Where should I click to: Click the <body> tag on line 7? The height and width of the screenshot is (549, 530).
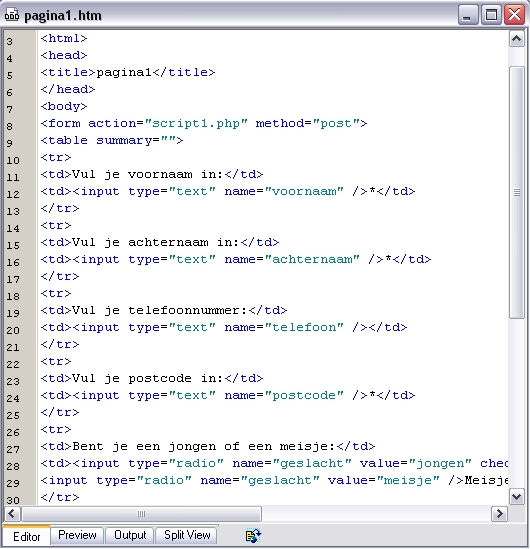64,106
